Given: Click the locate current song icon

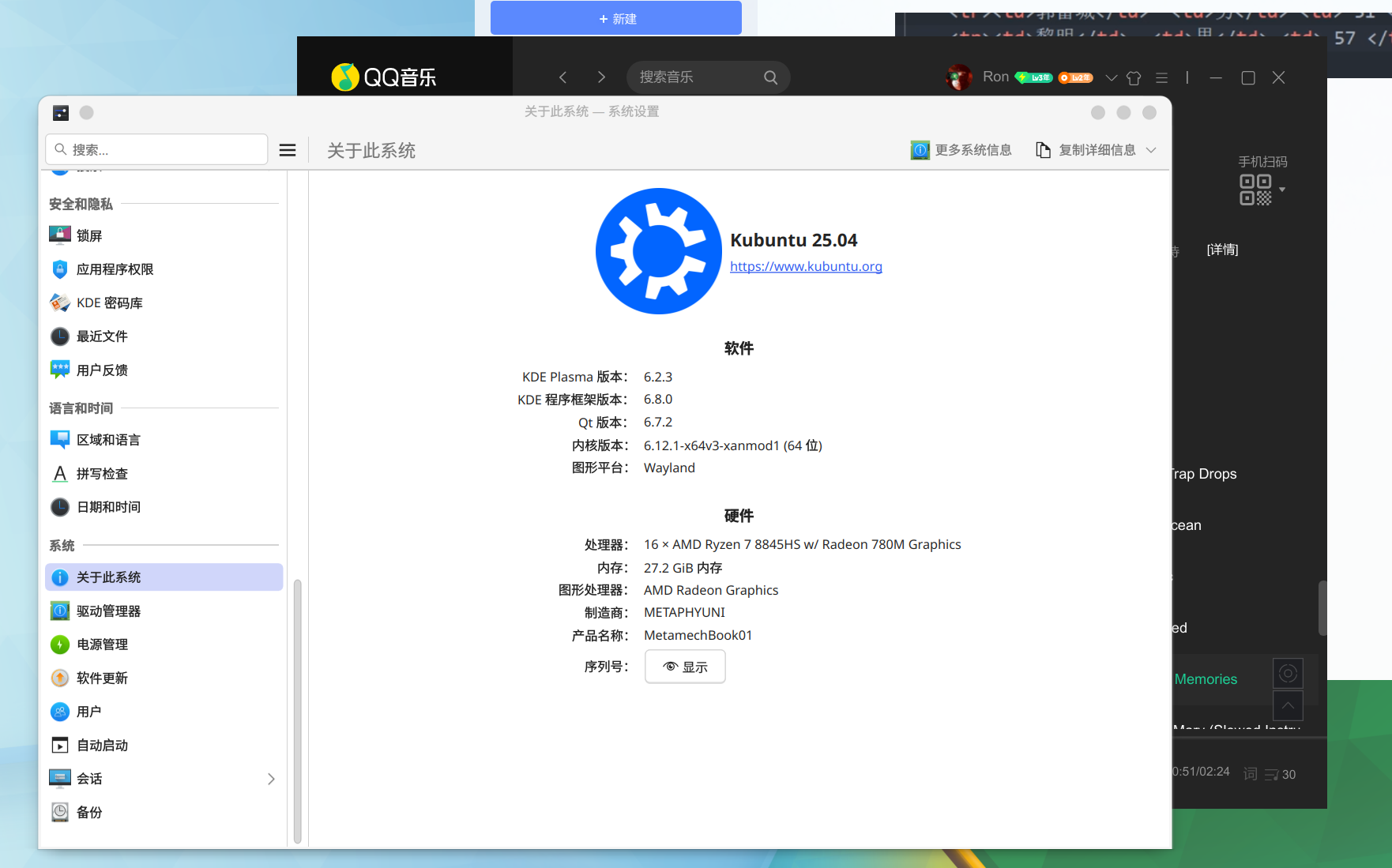Looking at the screenshot, I should pos(1288,674).
